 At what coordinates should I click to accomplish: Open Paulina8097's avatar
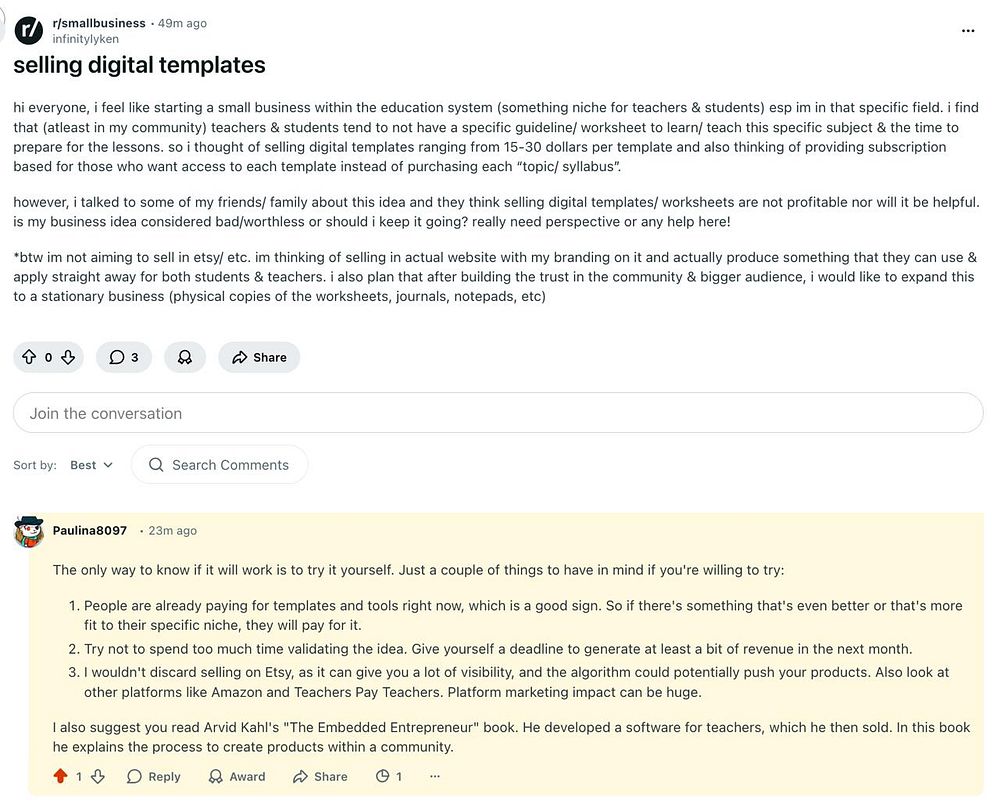pos(29,532)
